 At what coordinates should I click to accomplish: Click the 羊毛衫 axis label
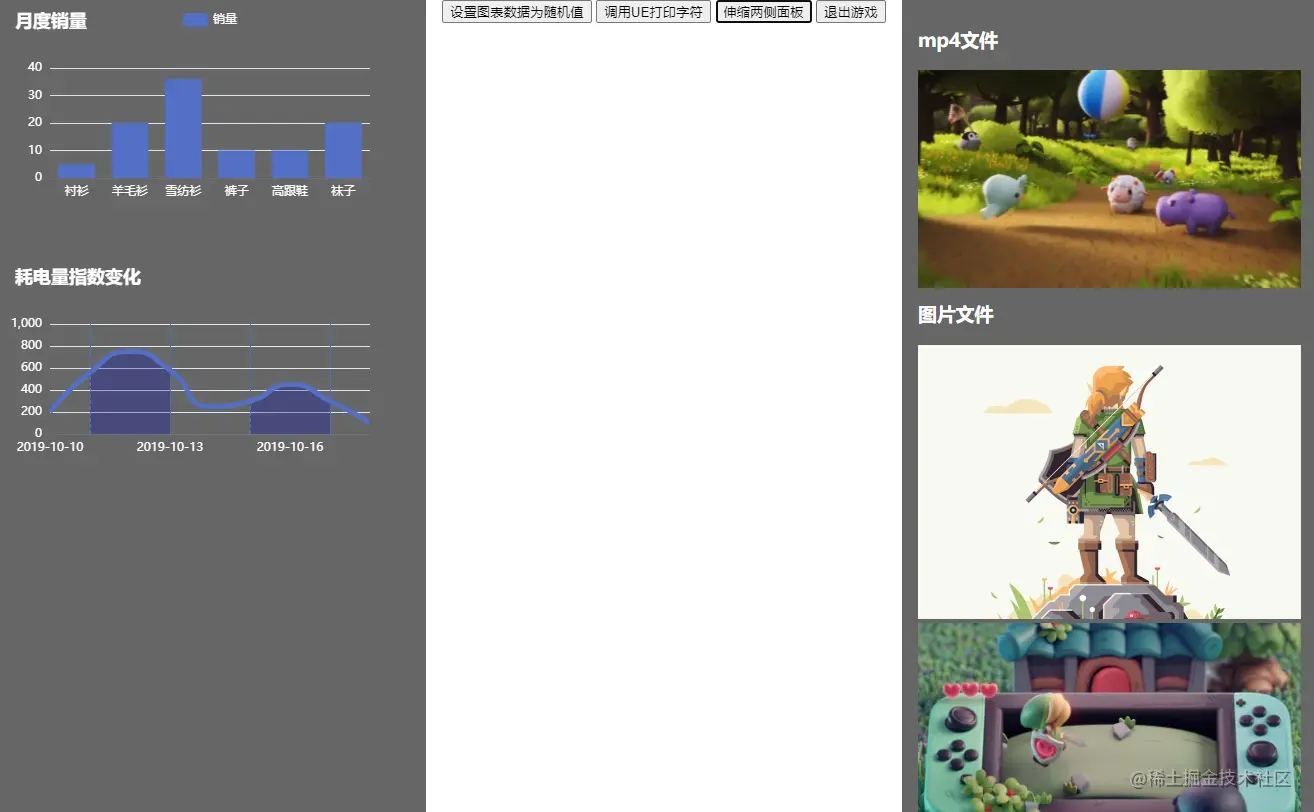(130, 190)
